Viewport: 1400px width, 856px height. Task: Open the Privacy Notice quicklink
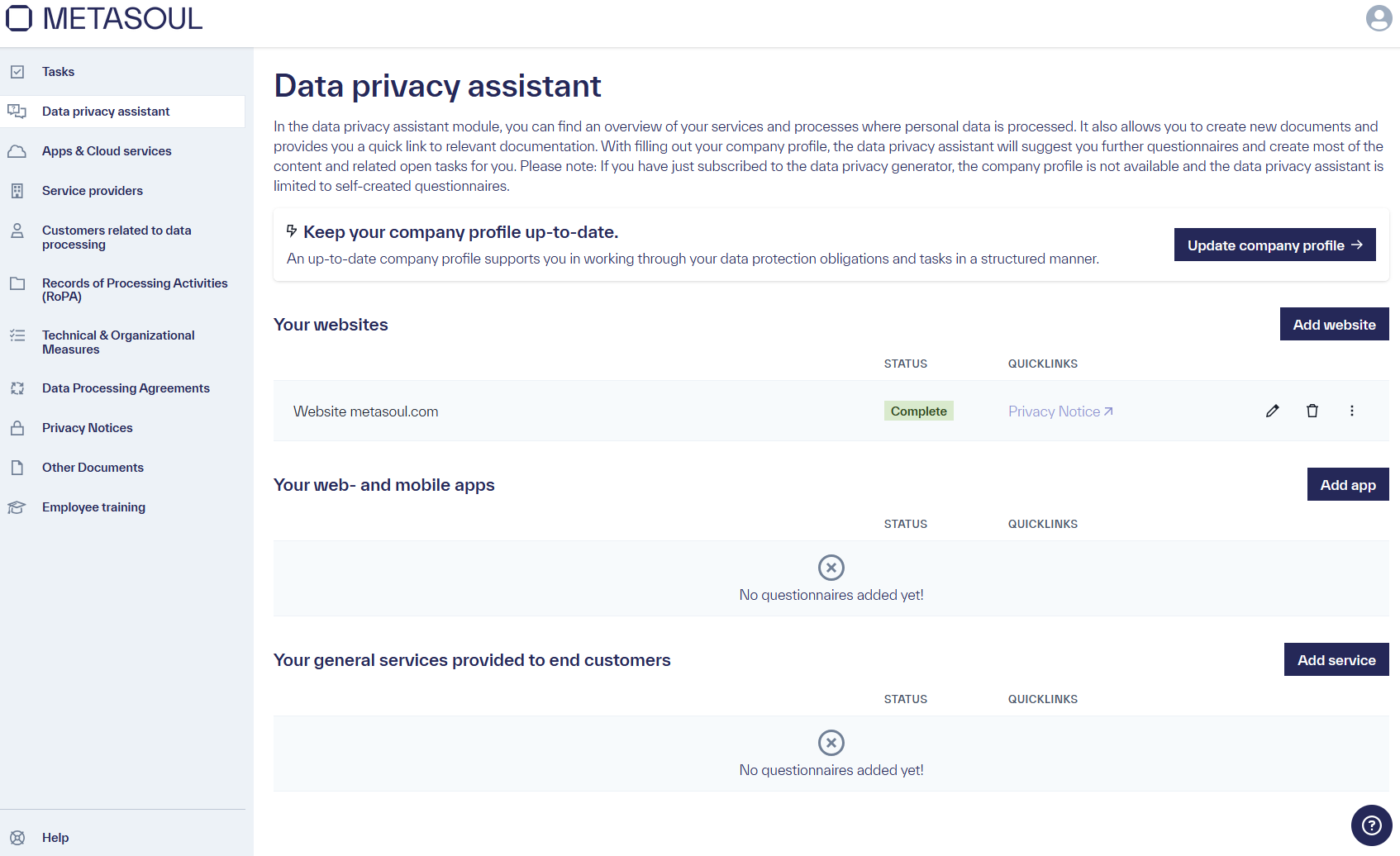(x=1060, y=411)
